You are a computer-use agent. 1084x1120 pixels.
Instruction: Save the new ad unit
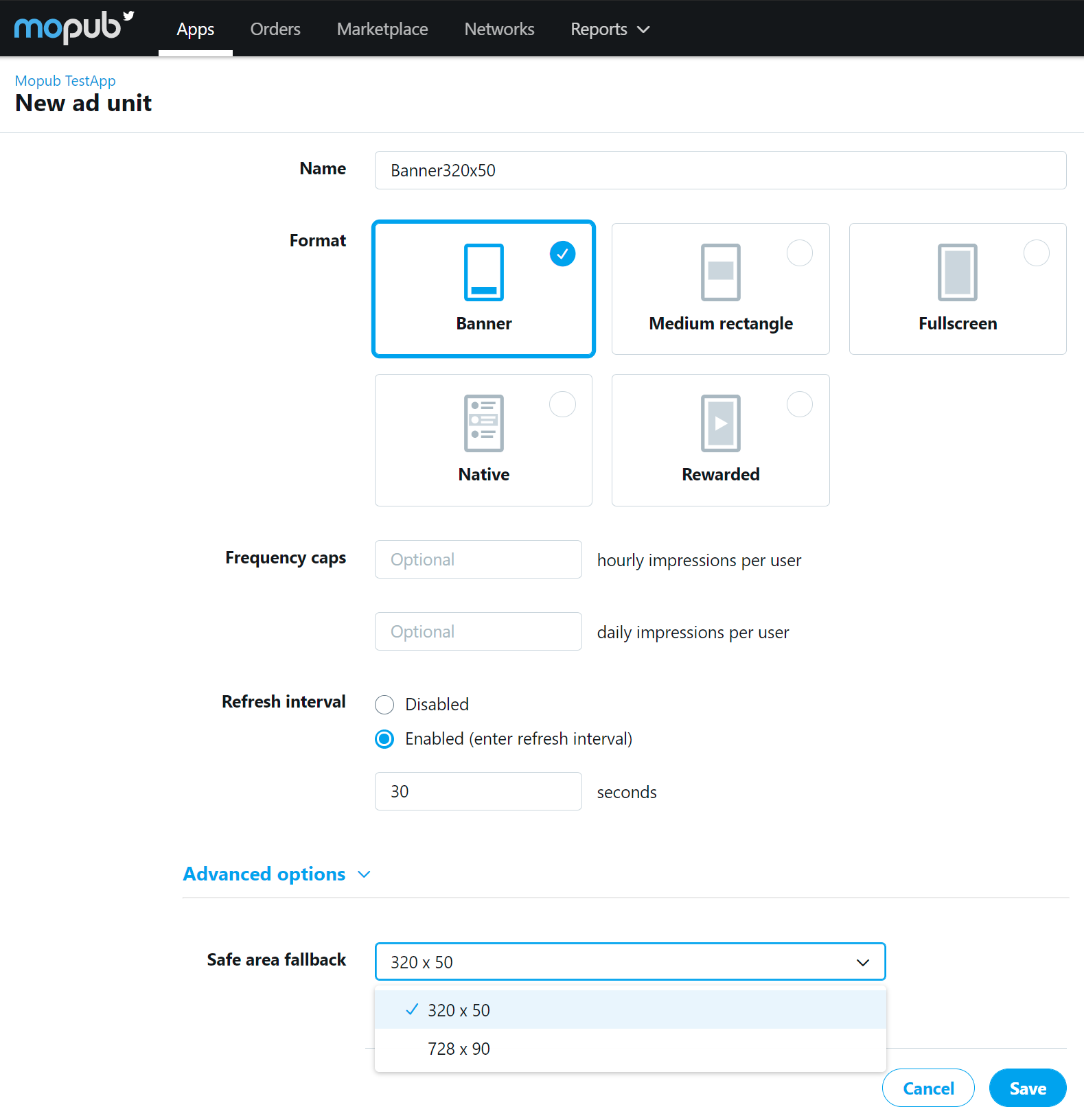tap(1028, 1088)
